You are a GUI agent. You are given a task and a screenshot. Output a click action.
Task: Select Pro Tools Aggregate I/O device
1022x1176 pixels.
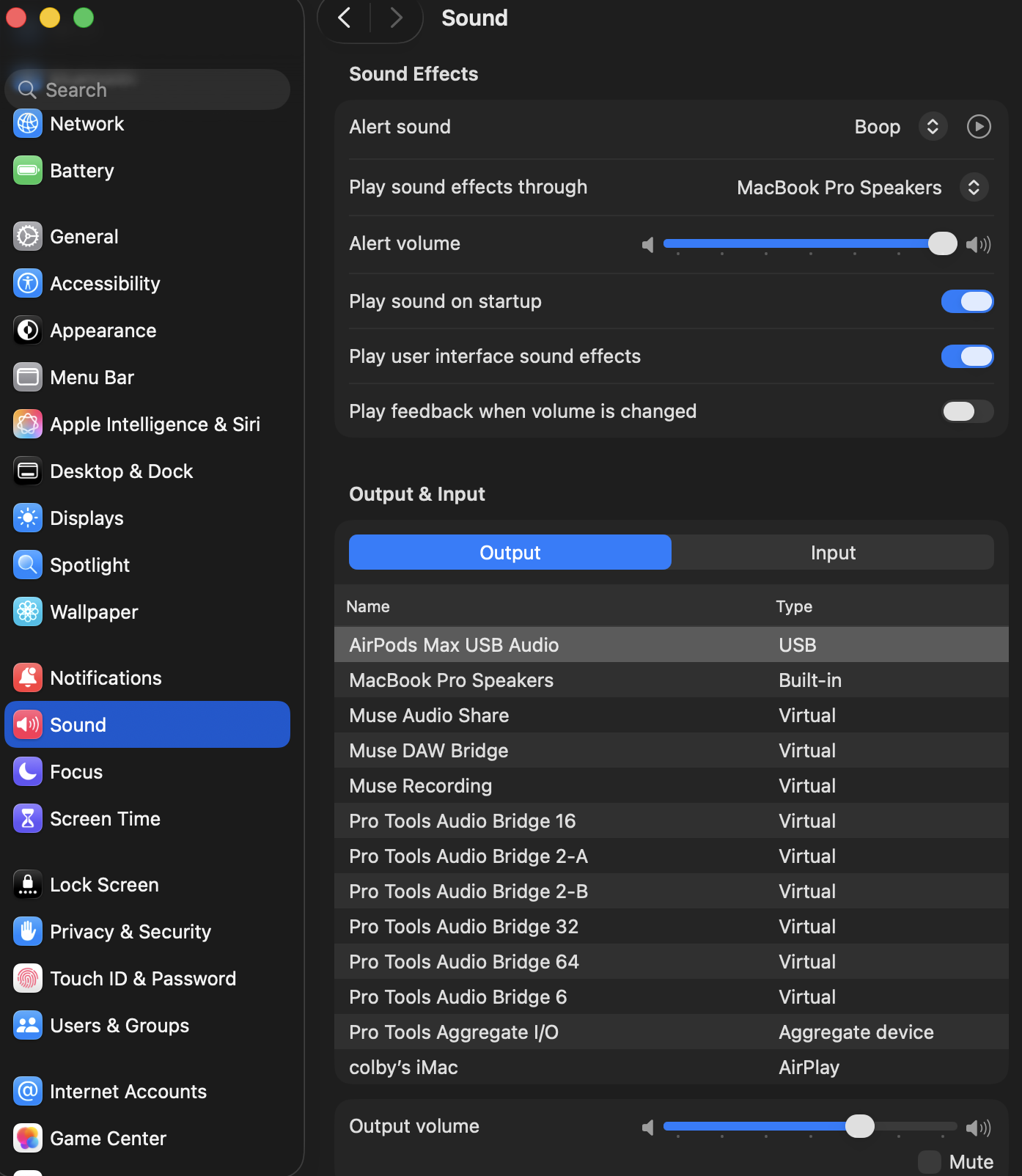coord(672,1032)
